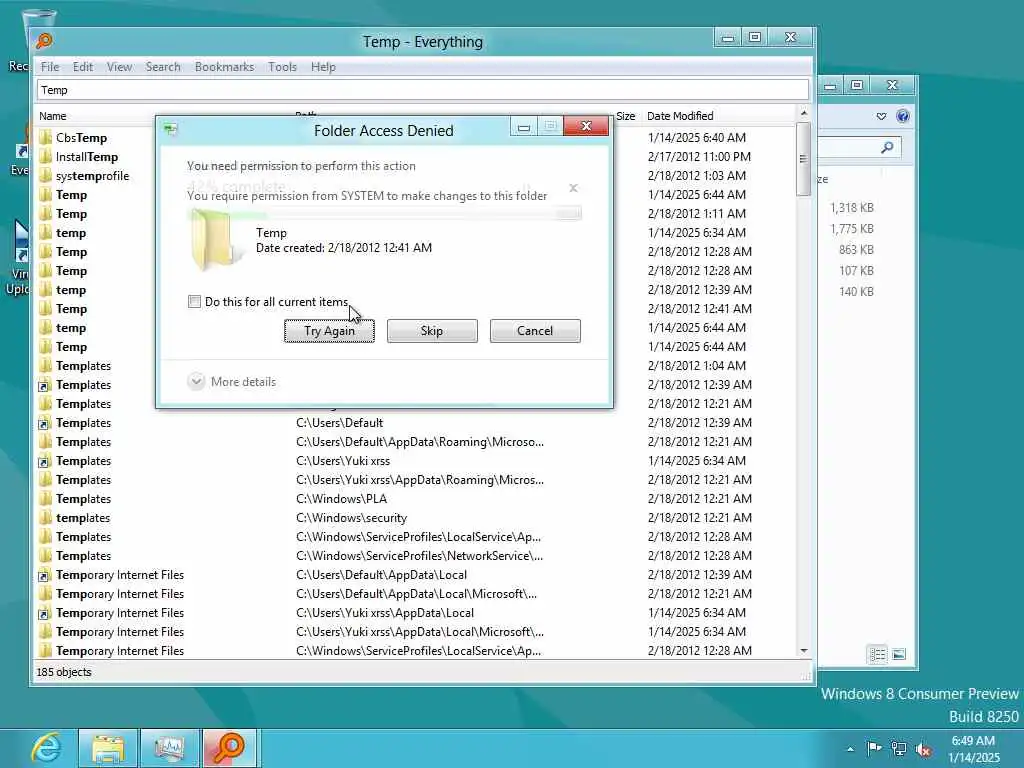Select templates folder icon at C:\Windows\security
Screen dimensions: 1024x768
coord(45,518)
